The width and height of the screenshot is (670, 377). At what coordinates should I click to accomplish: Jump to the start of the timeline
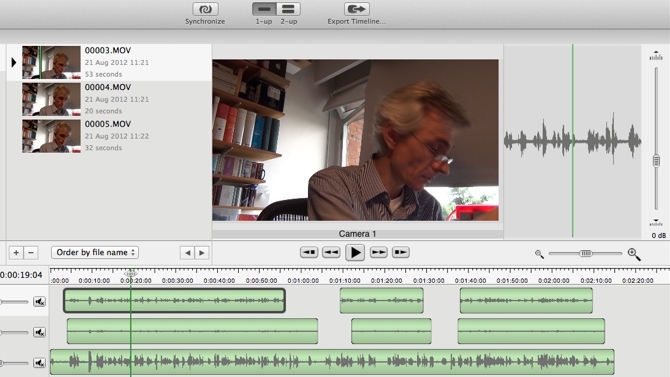309,252
